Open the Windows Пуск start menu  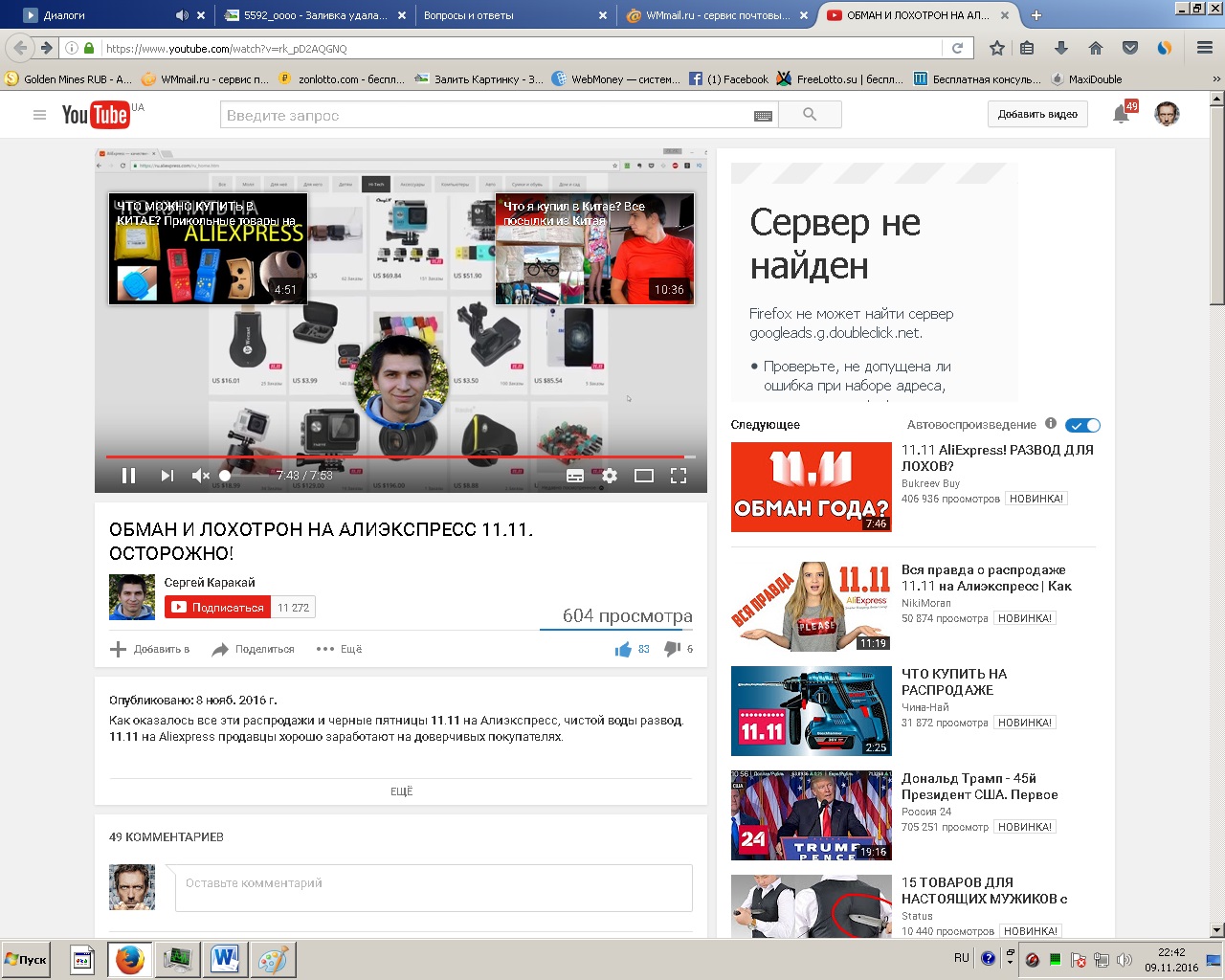[26, 959]
